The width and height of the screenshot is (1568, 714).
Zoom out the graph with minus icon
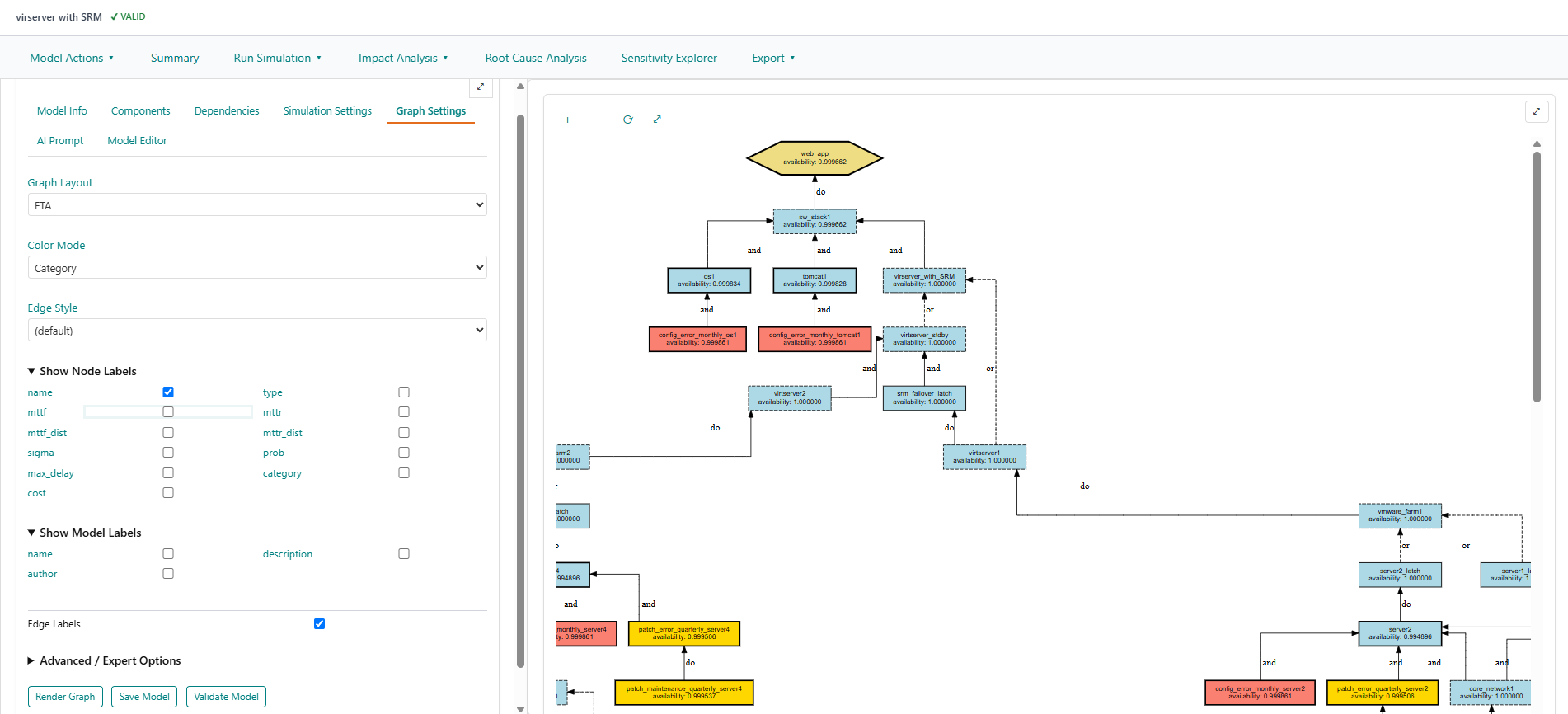[598, 120]
